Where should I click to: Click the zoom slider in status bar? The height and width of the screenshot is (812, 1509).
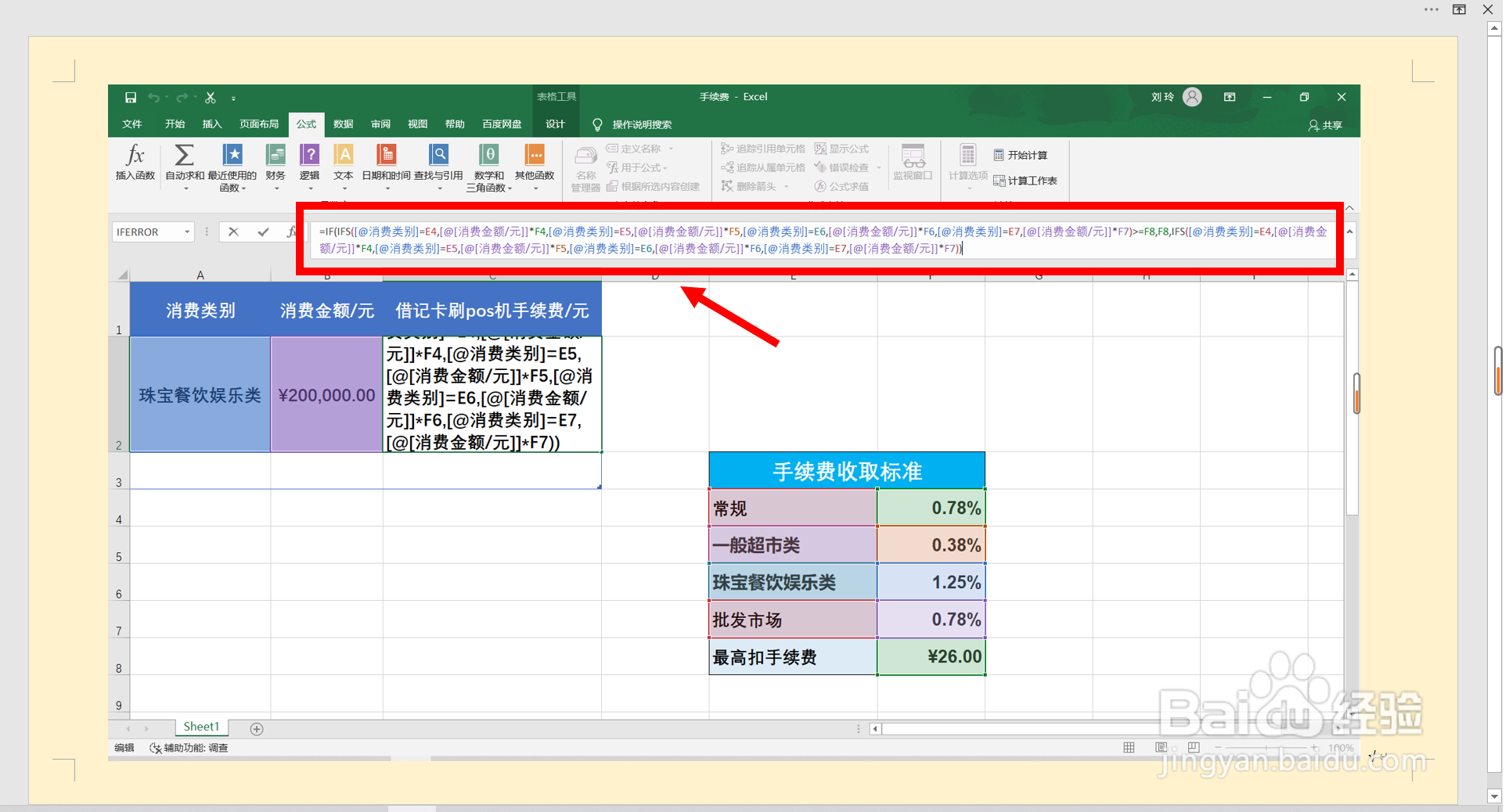point(1266,748)
